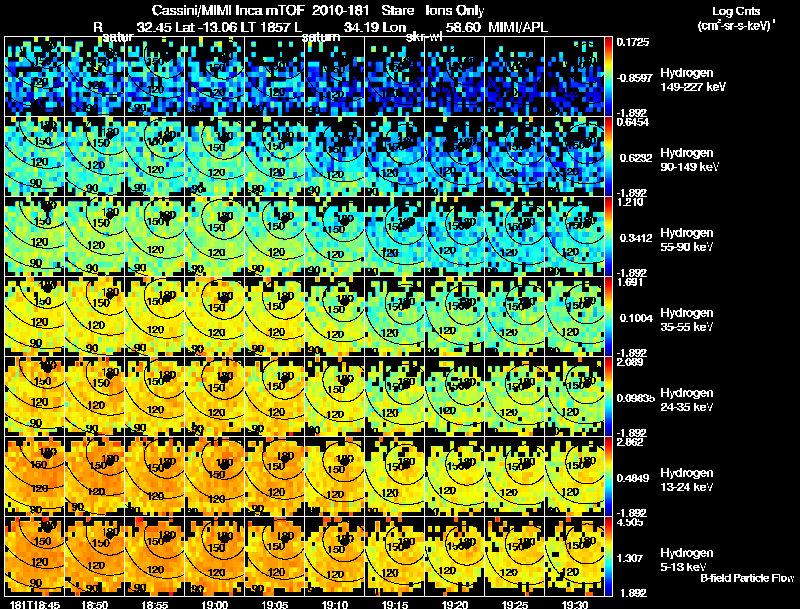800x609 pixels.
Task: Click the 'Stare' header text
Action: pos(397,10)
